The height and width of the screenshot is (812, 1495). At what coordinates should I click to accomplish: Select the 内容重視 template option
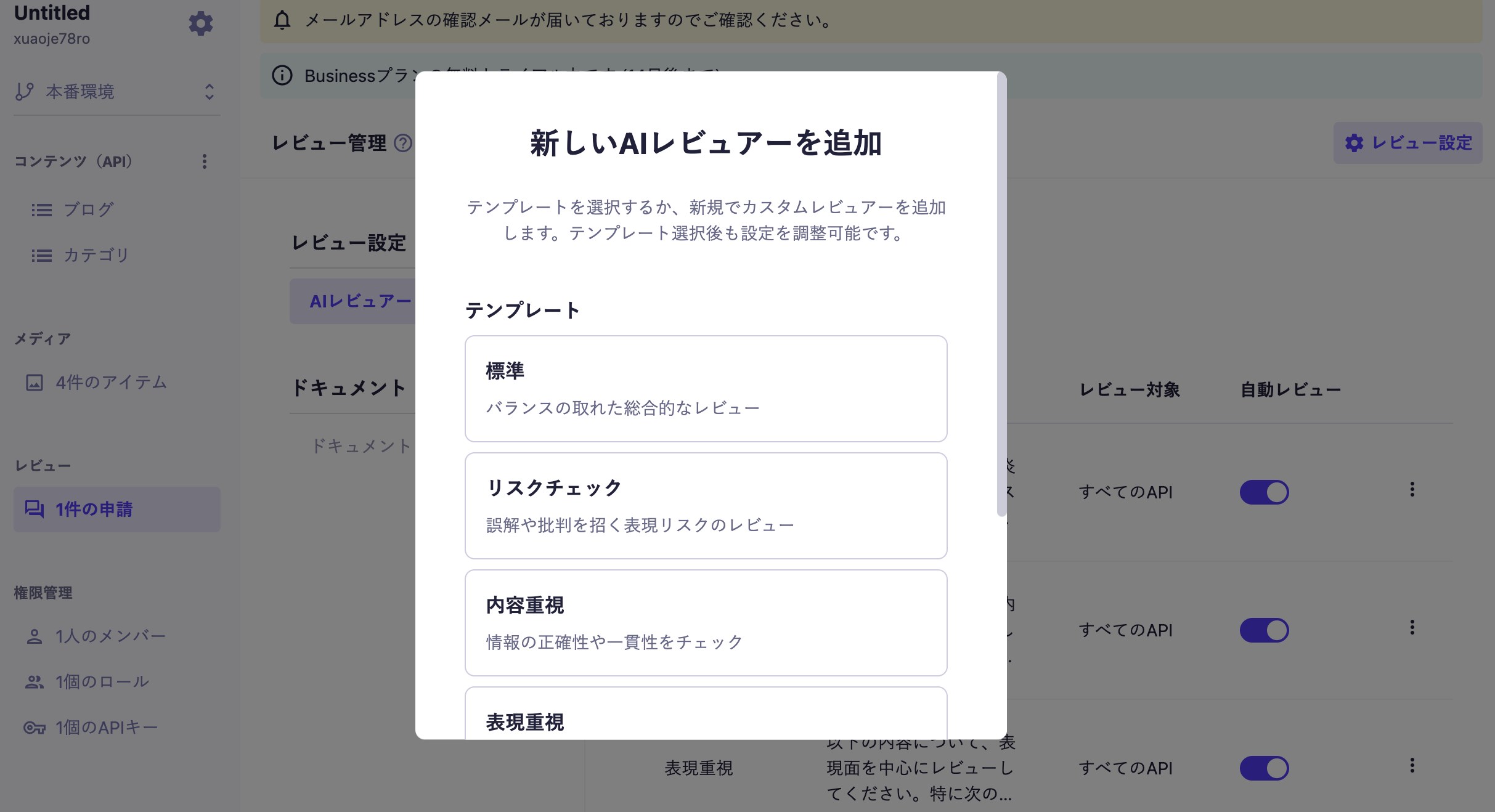click(x=706, y=622)
